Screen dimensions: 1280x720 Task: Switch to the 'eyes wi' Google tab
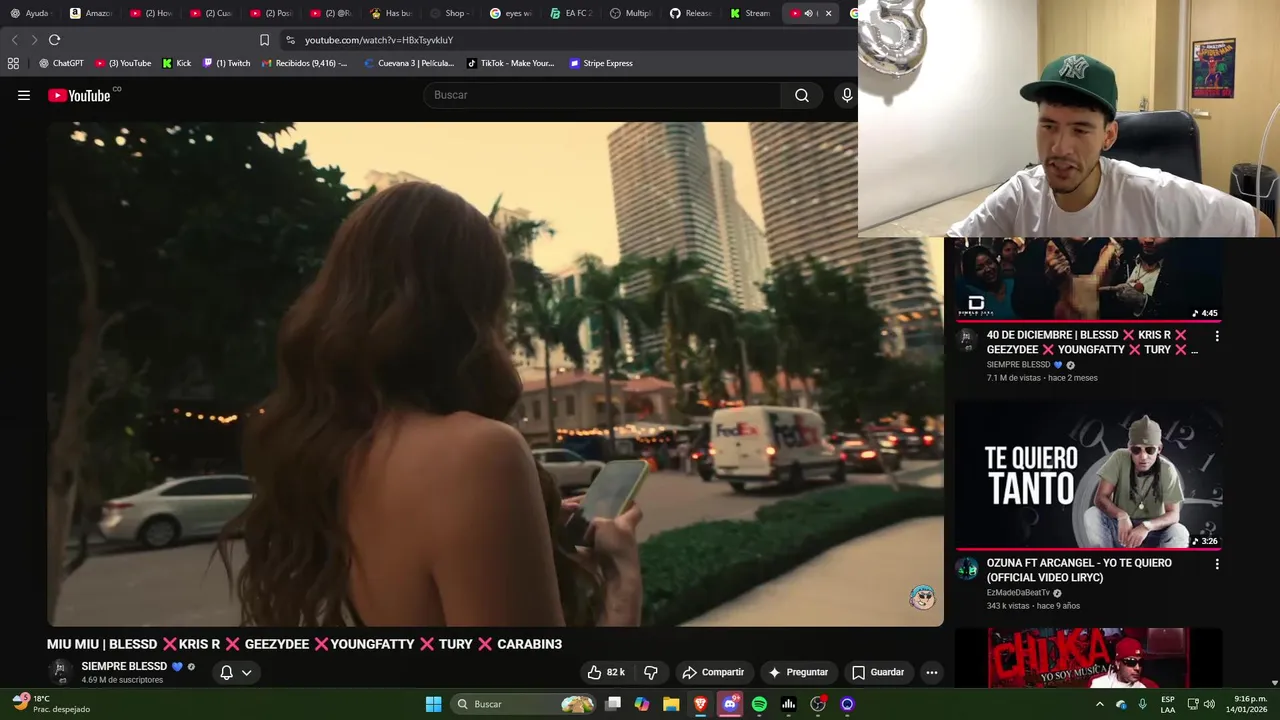click(x=510, y=13)
